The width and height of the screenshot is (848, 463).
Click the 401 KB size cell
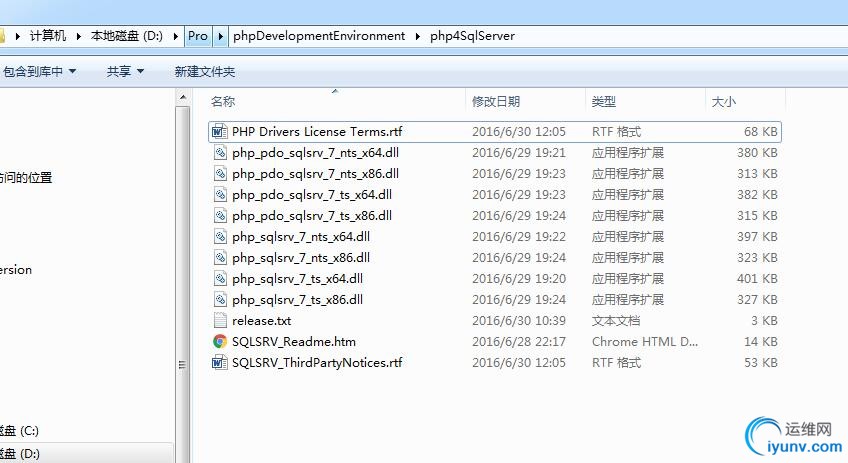(x=757, y=279)
